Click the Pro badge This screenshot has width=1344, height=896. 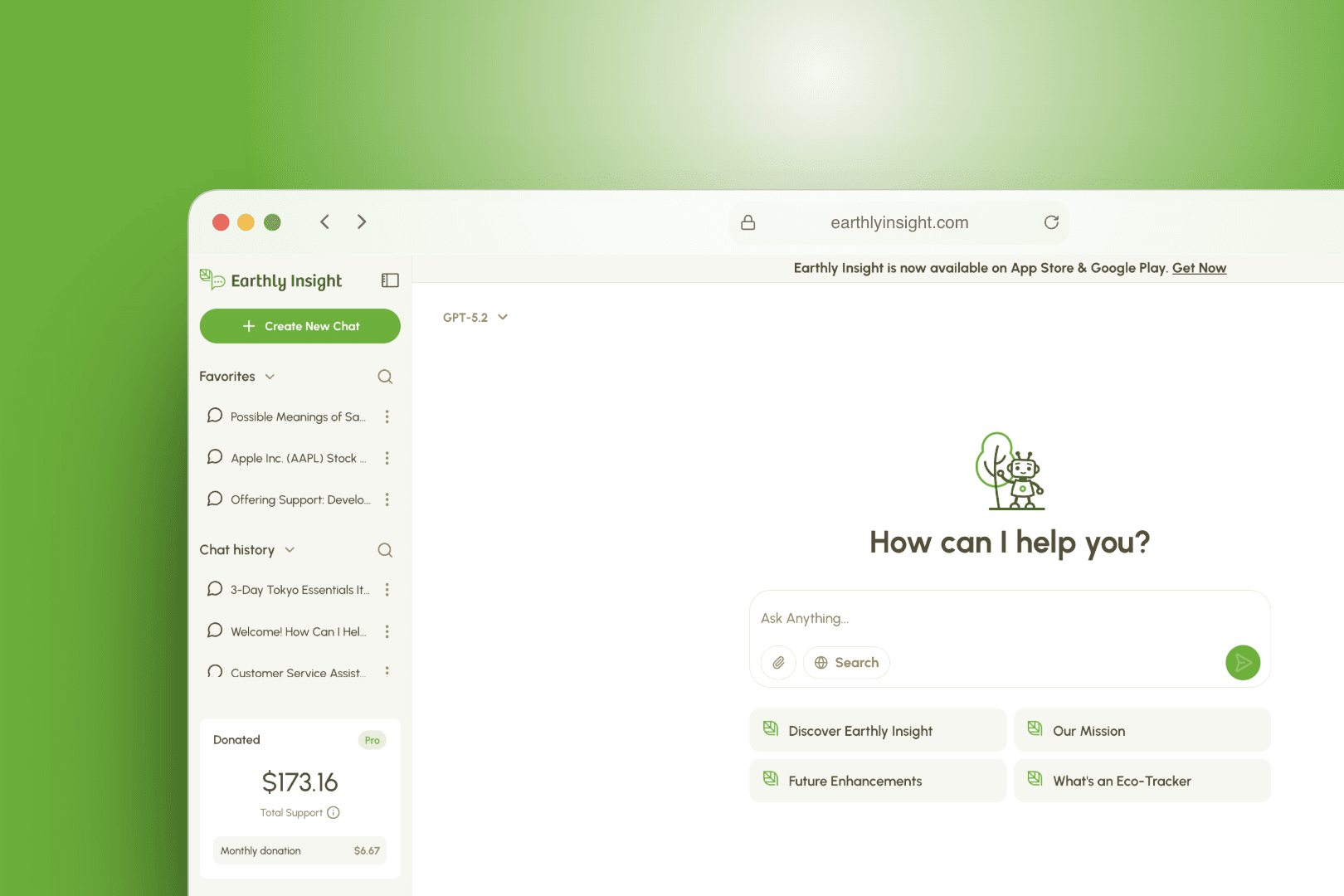[373, 740]
